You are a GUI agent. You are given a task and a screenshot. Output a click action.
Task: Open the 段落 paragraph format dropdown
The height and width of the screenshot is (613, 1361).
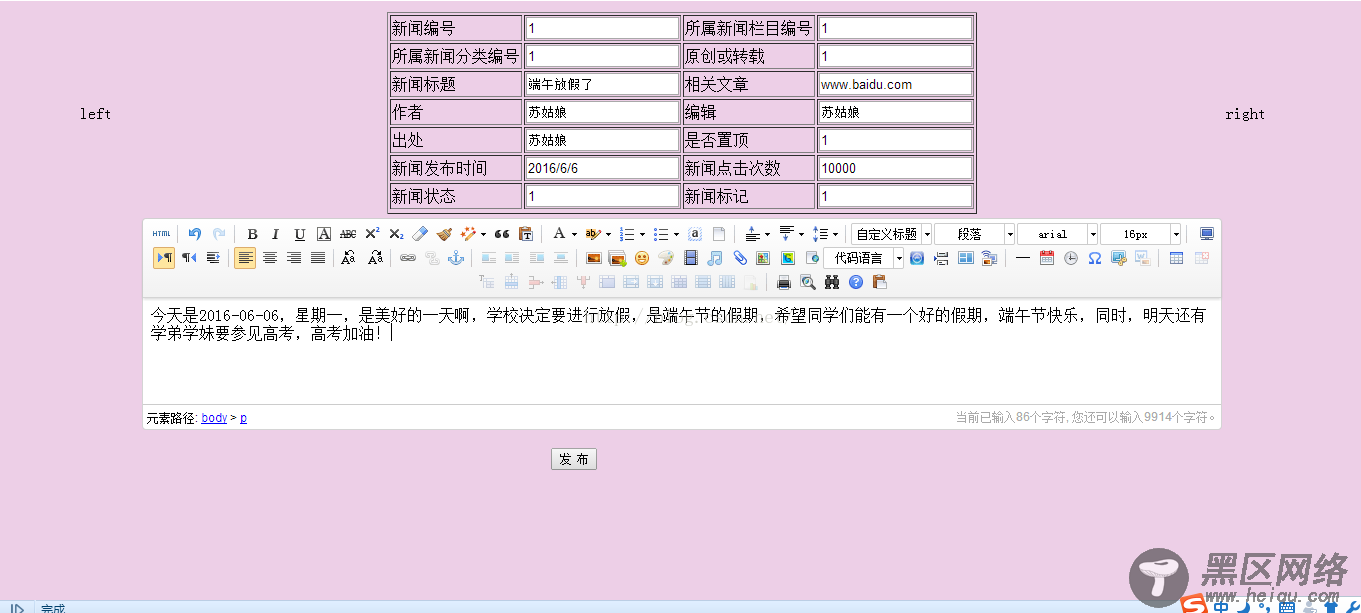[974, 234]
